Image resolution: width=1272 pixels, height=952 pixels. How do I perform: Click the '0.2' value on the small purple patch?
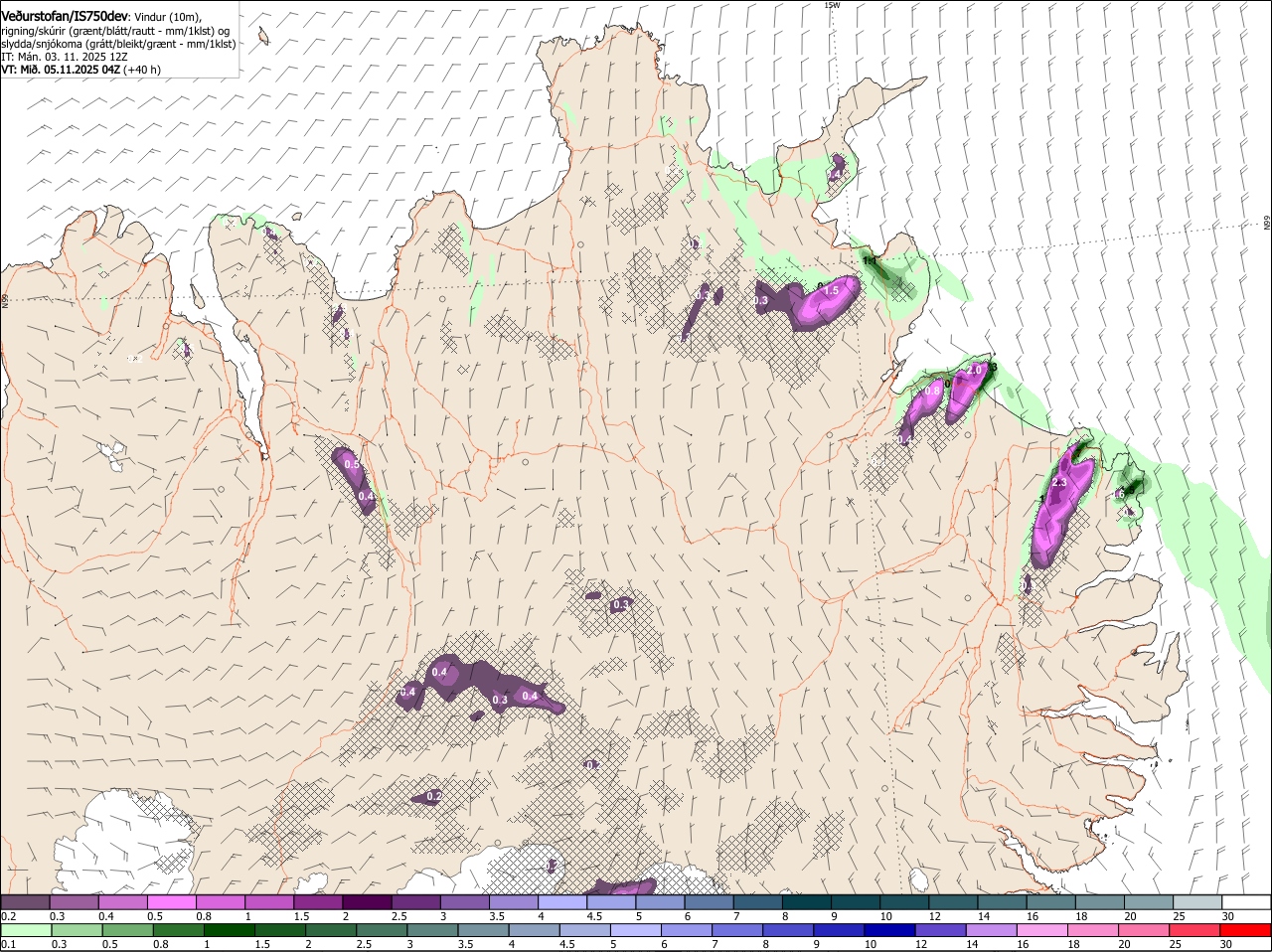click(x=434, y=797)
